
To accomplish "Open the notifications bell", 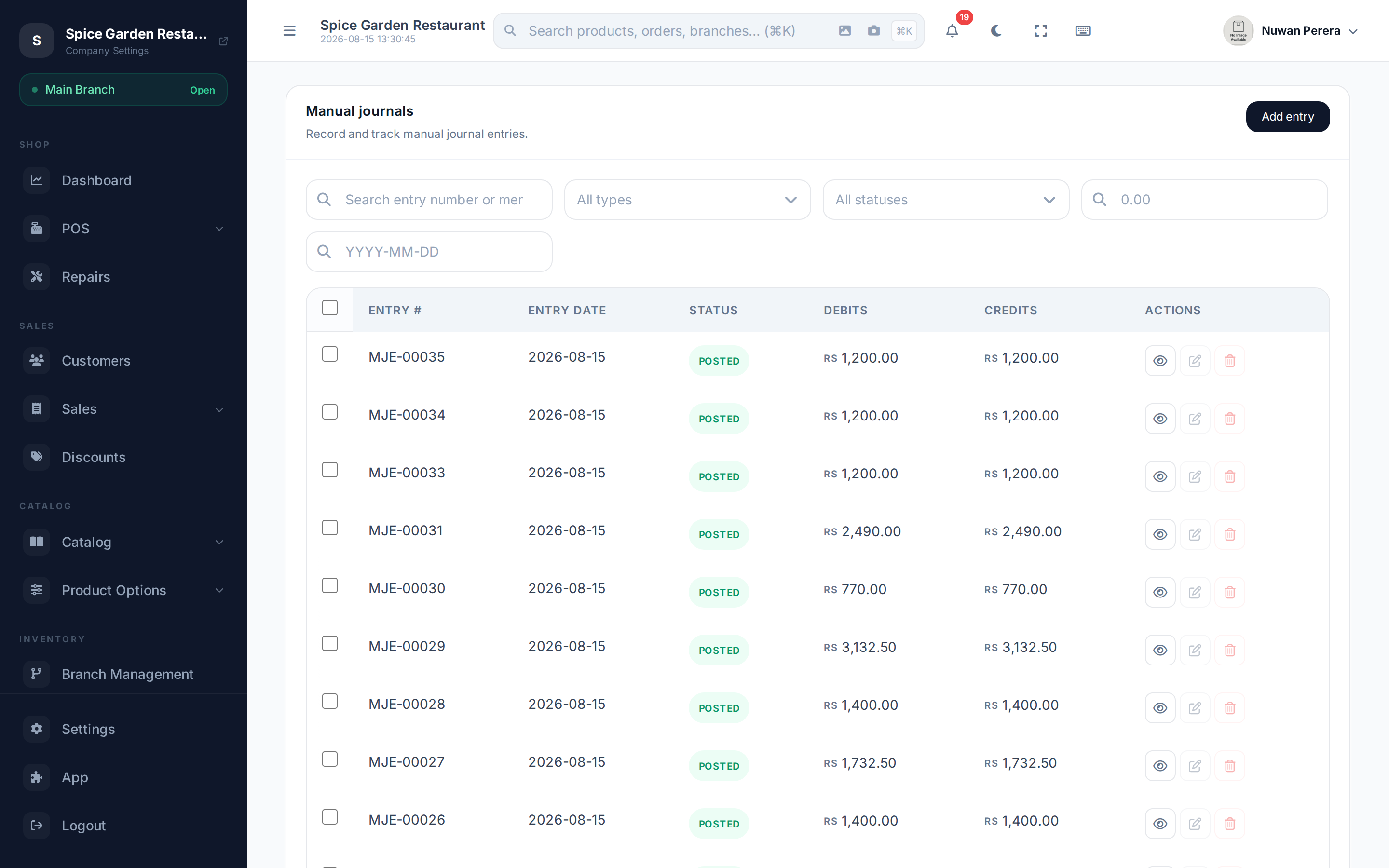I will tap(952, 31).
